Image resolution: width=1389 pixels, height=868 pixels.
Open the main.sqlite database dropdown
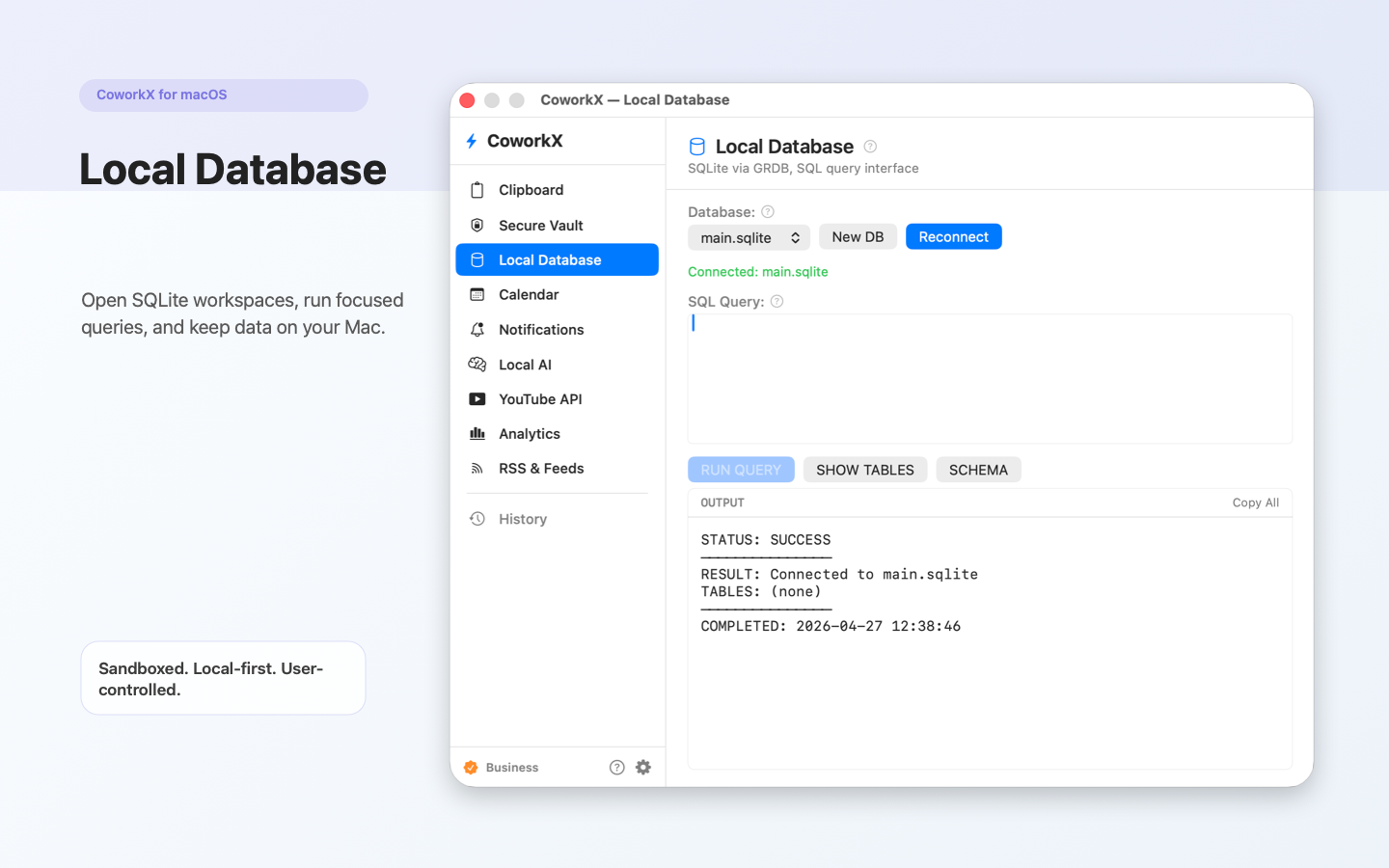click(x=749, y=237)
